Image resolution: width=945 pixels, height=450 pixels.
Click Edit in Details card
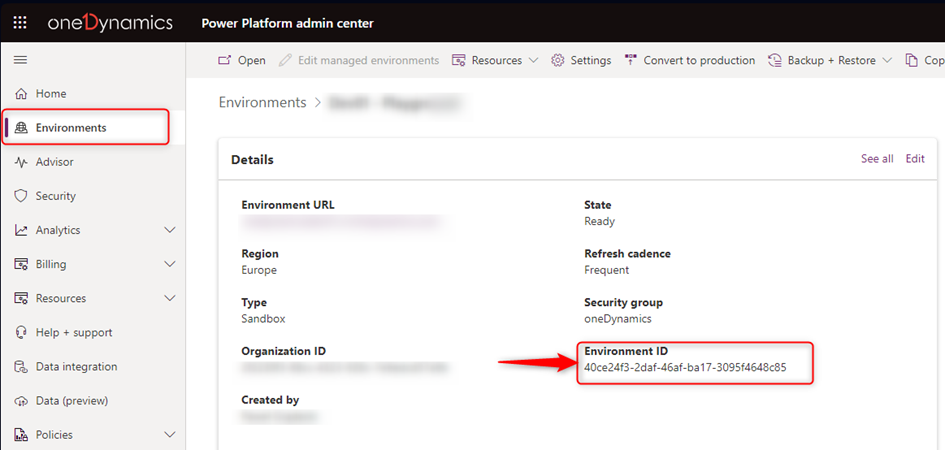pyautogui.click(x=915, y=159)
